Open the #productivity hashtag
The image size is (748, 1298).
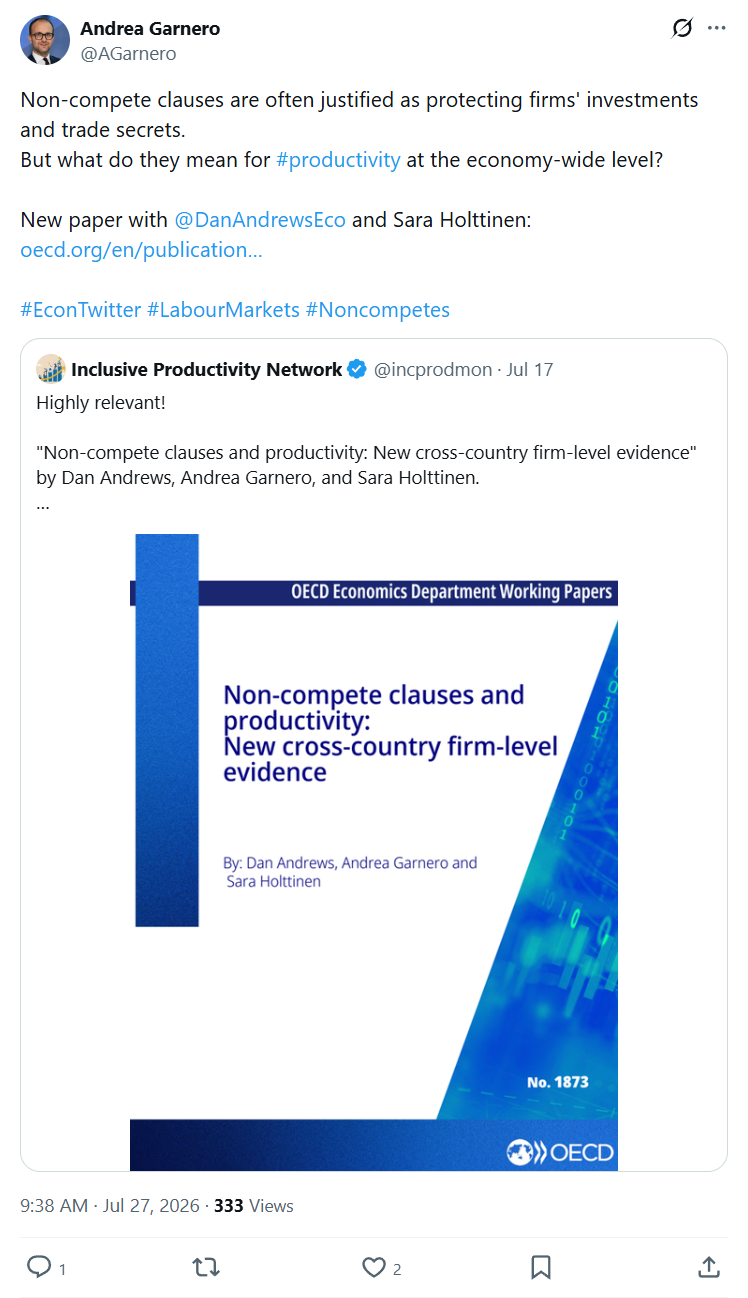coord(338,160)
